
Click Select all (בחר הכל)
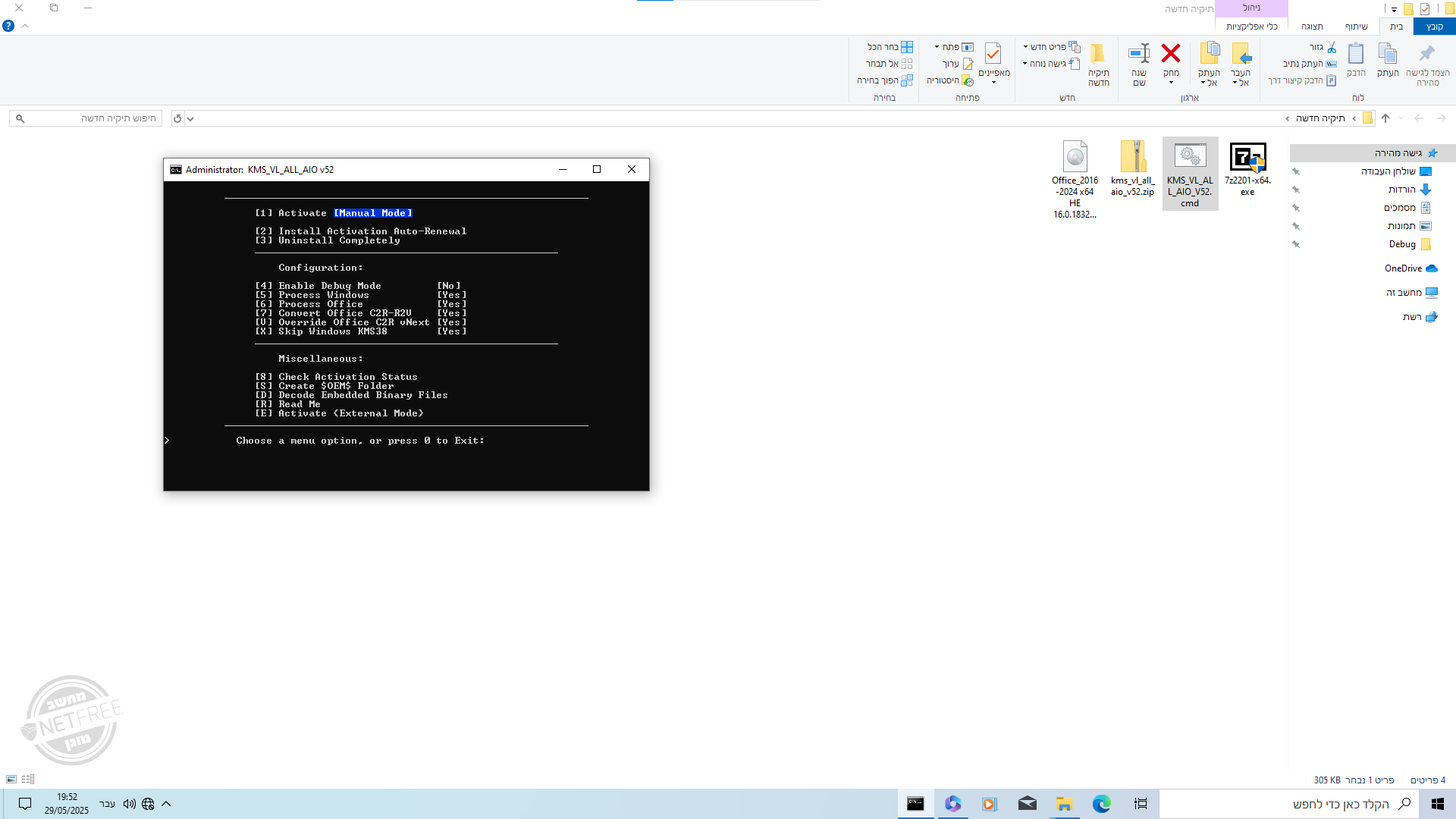point(890,47)
